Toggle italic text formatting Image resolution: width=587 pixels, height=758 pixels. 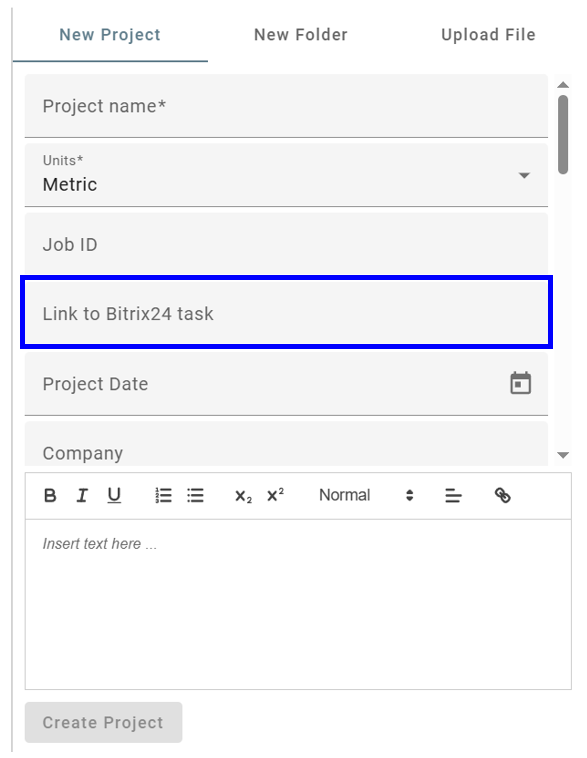click(82, 496)
